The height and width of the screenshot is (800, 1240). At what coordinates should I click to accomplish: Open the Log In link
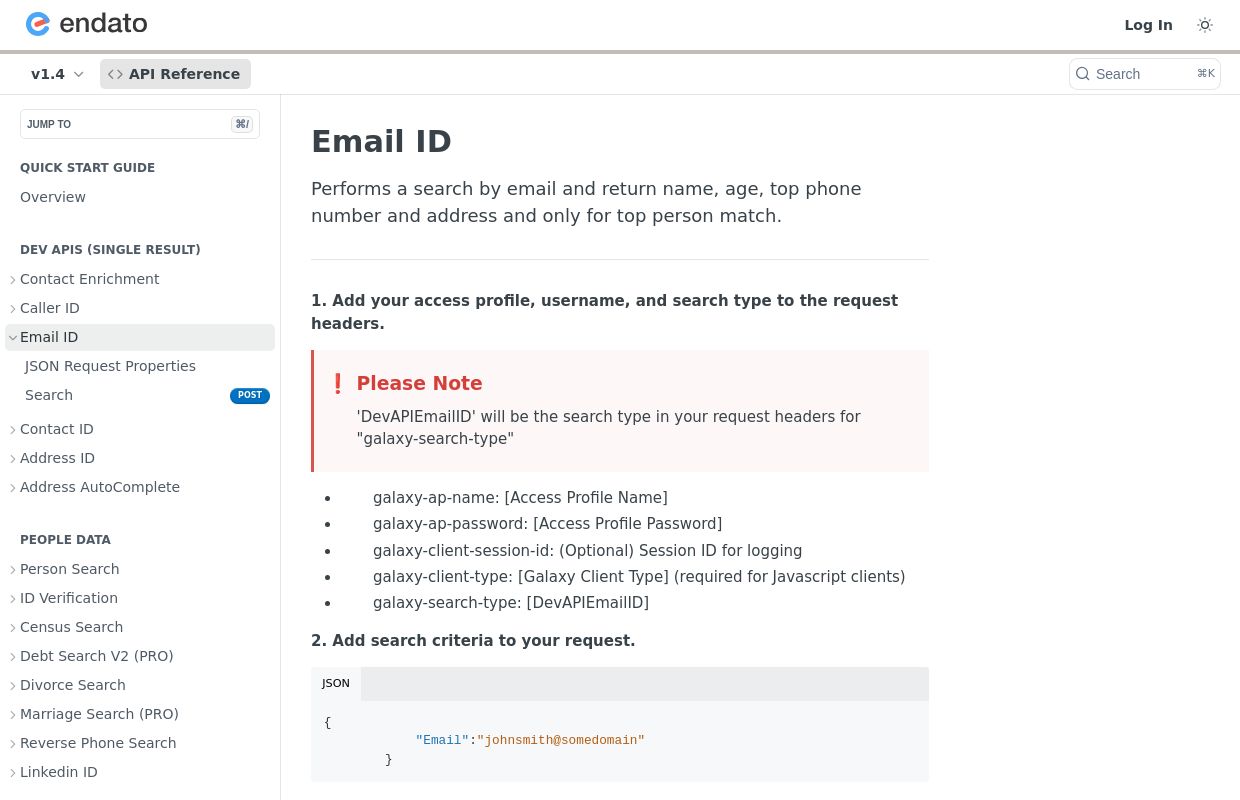(1148, 25)
